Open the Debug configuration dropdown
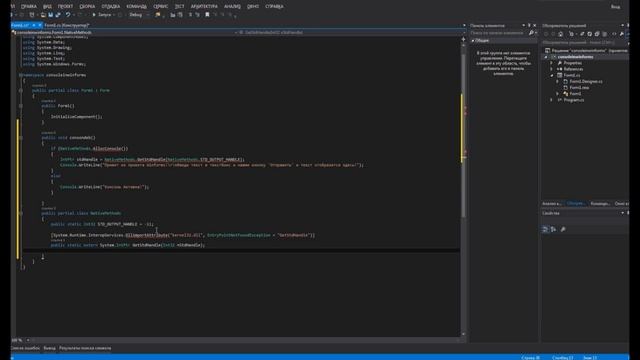 click(138, 15)
